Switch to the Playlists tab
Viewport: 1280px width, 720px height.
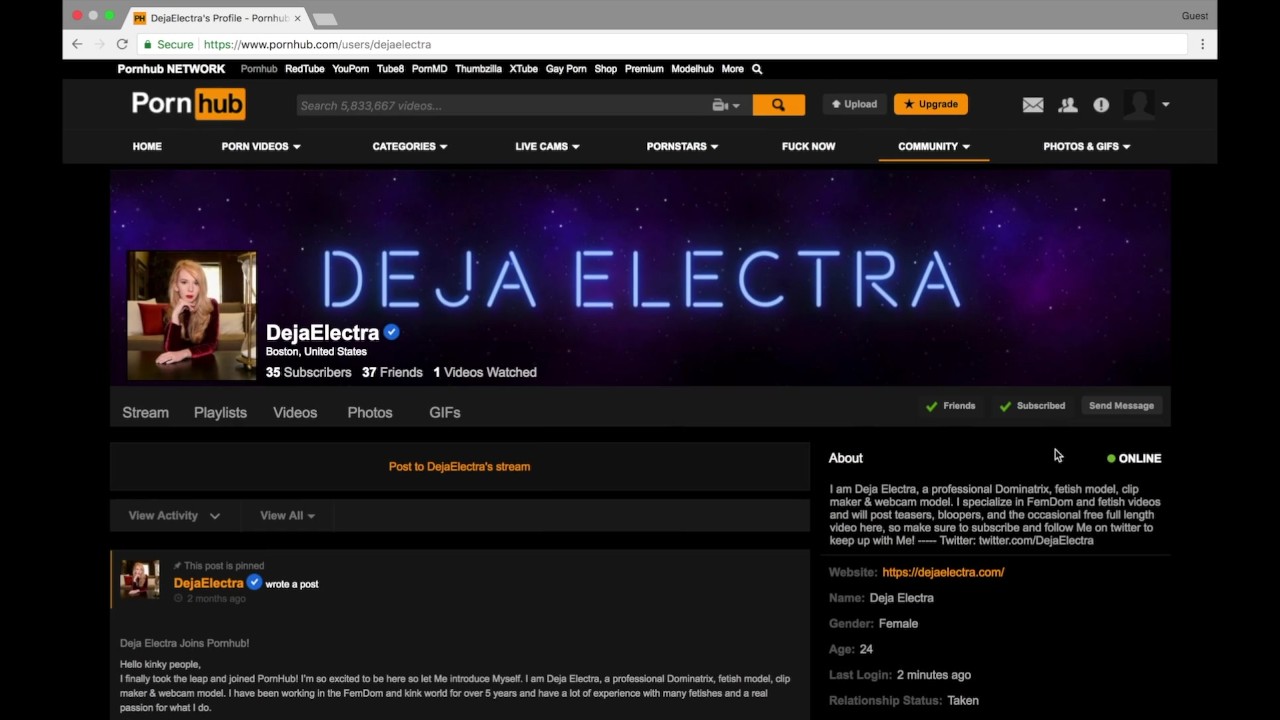tap(220, 412)
